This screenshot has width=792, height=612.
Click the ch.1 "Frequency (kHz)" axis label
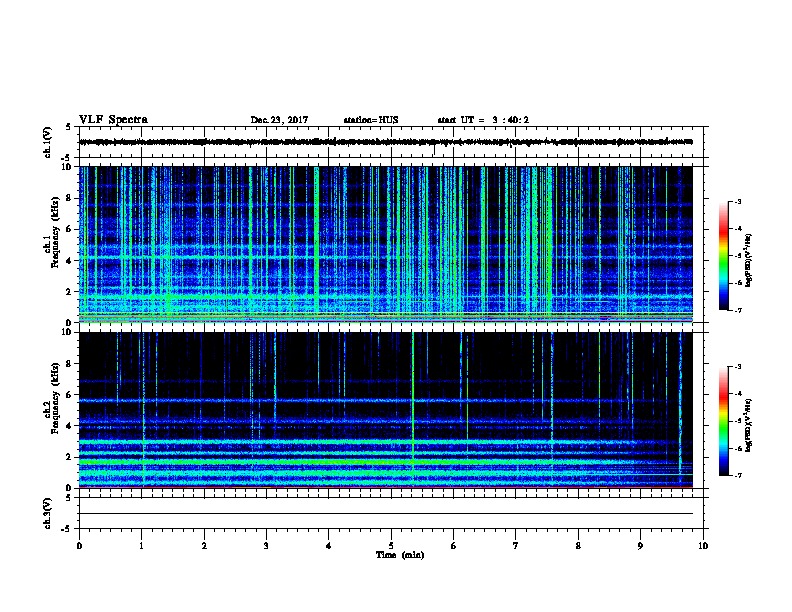click(55, 233)
